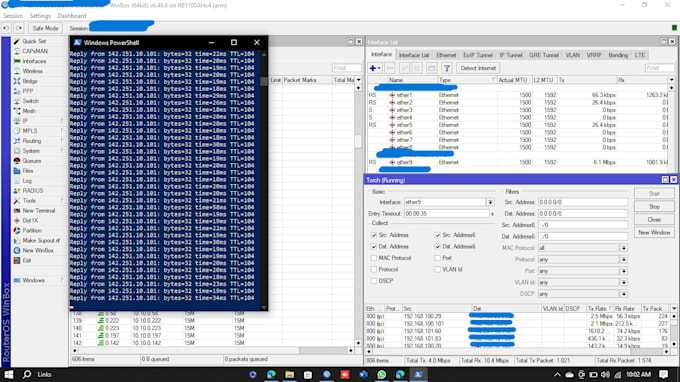Click the New Window button in Torch
The height and width of the screenshot is (382, 680).
coord(654,233)
